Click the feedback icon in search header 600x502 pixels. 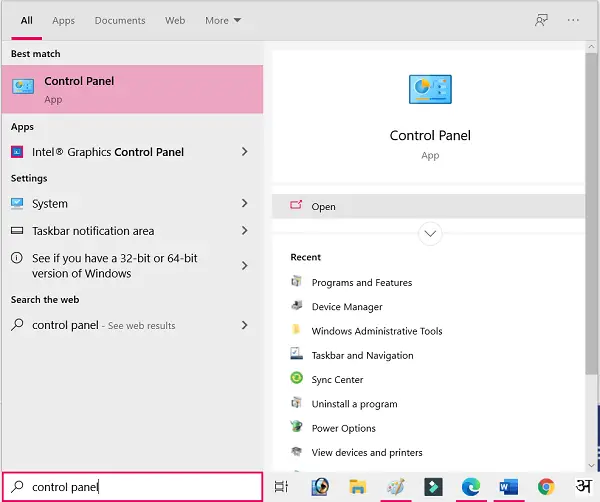[x=541, y=20]
